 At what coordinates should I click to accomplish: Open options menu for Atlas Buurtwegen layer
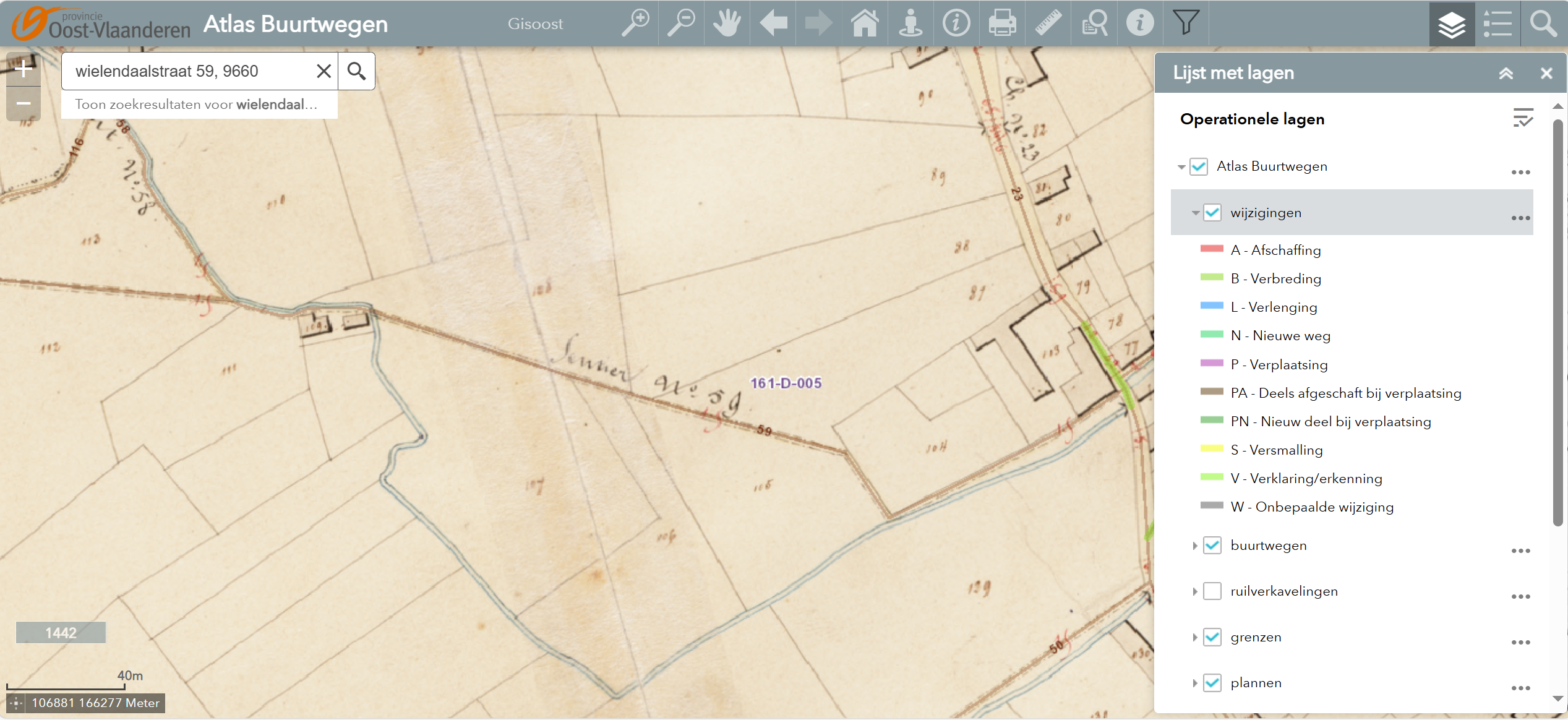(1520, 172)
